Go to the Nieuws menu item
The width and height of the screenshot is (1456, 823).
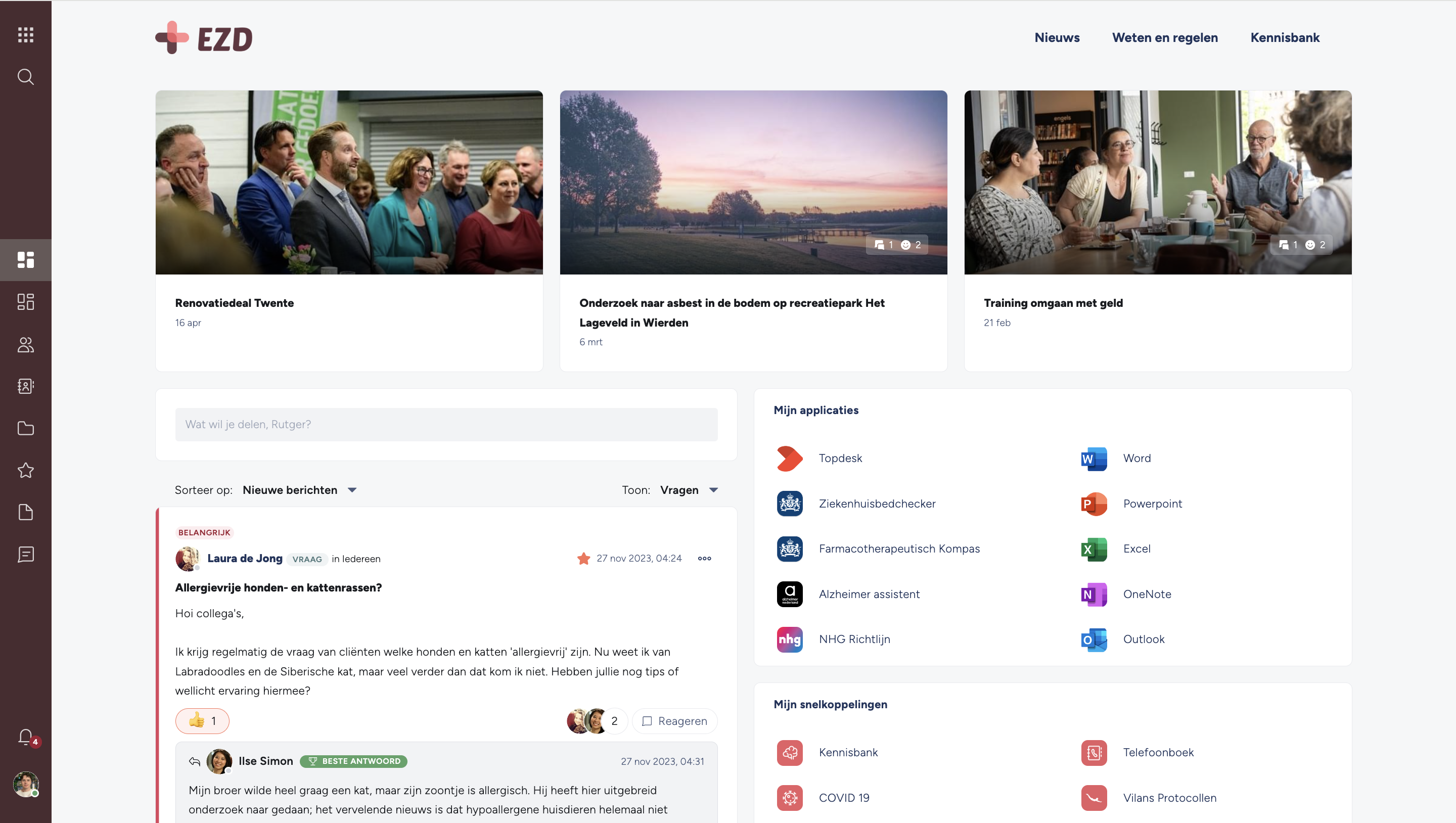1057,38
